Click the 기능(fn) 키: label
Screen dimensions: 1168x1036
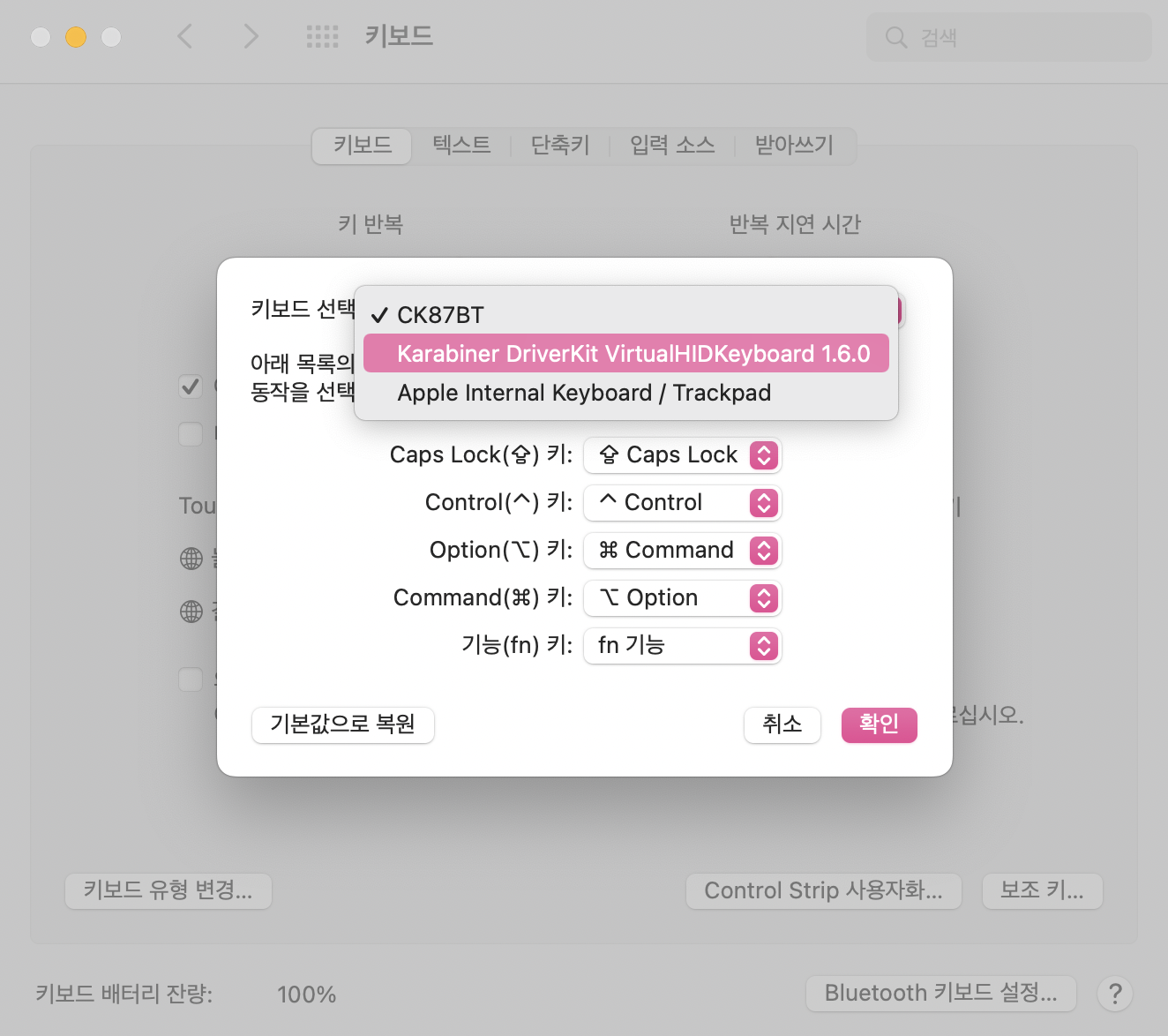point(517,646)
